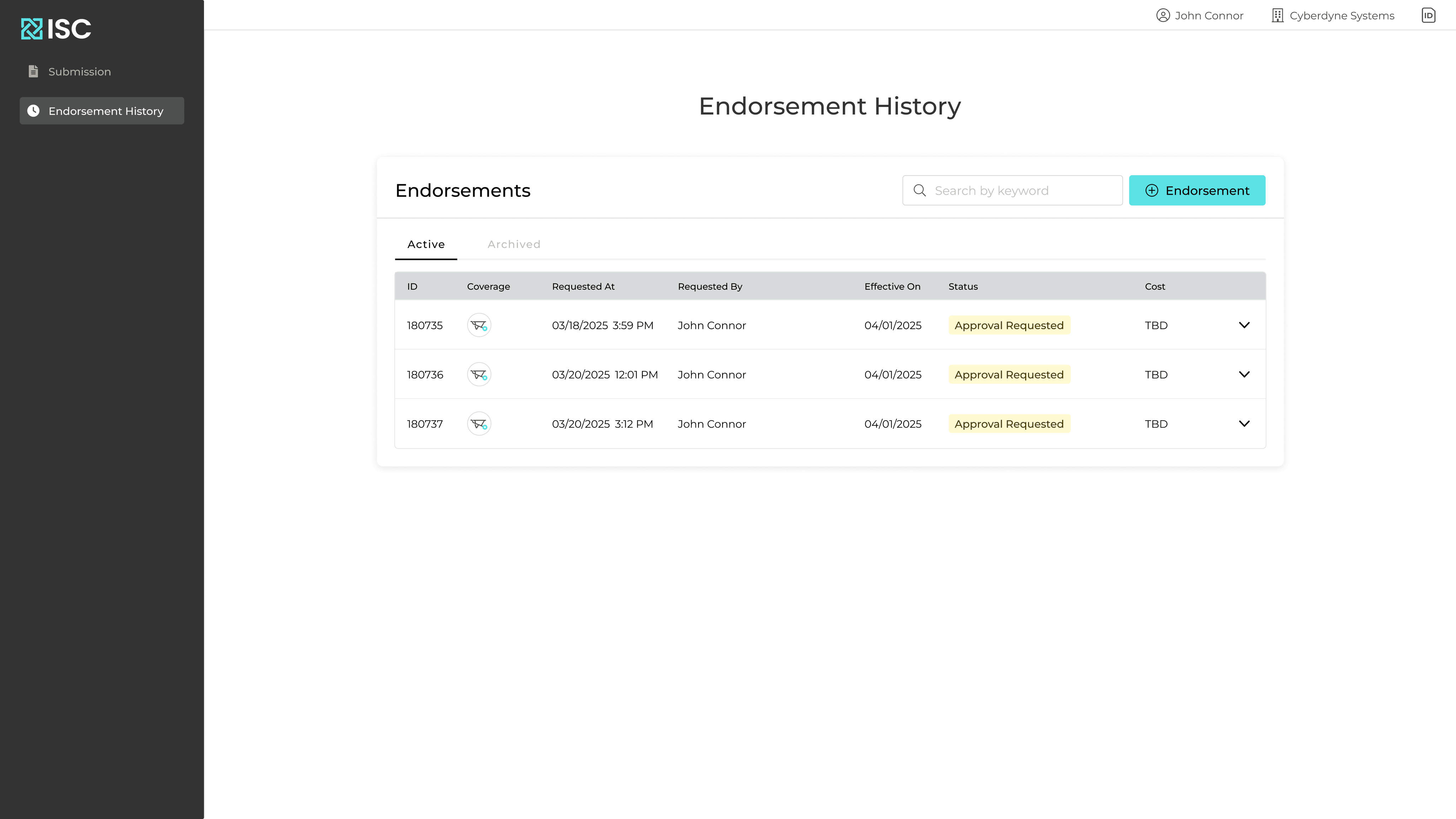Sort by the Cost column header
The height and width of the screenshot is (819, 1456).
(1155, 287)
